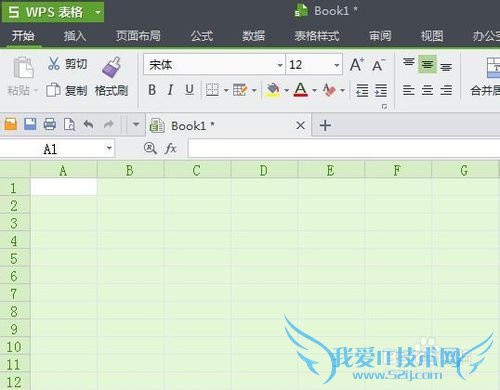This screenshot has height=390, width=500.
Task: Align text to bottom
Action: click(x=446, y=66)
